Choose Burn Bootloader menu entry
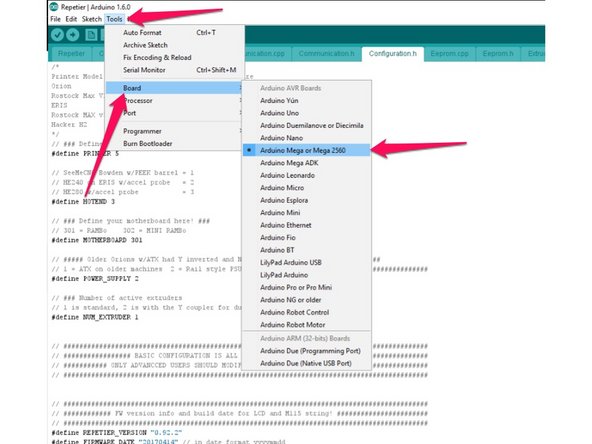The width and height of the screenshot is (592, 444). [x=174, y=143]
